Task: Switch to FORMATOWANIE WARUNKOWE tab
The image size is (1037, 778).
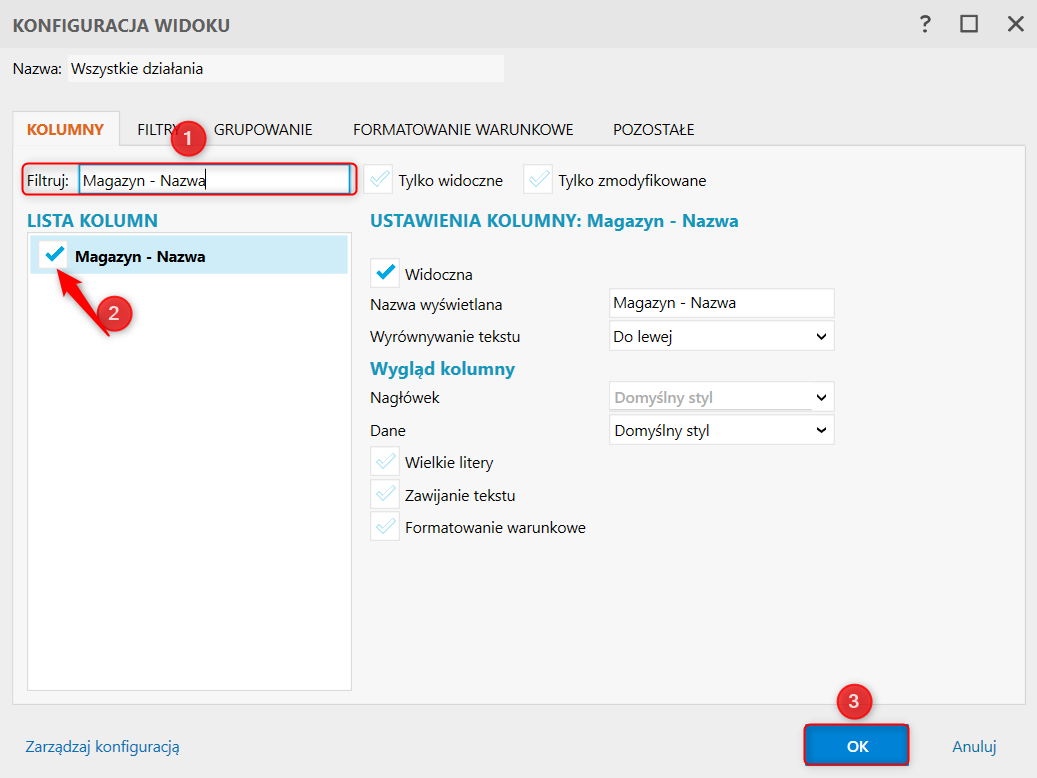Action: [463, 130]
